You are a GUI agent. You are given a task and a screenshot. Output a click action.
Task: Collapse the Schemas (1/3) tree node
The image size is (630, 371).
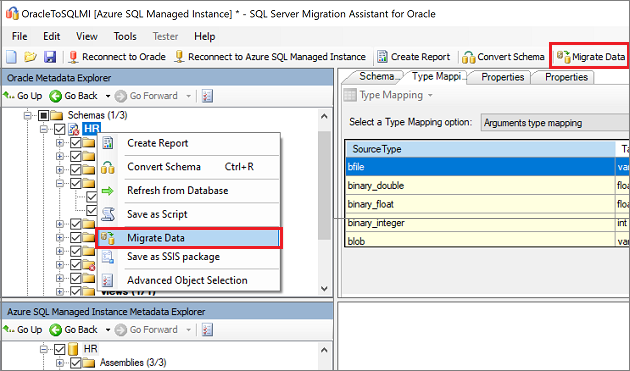click(x=27, y=116)
